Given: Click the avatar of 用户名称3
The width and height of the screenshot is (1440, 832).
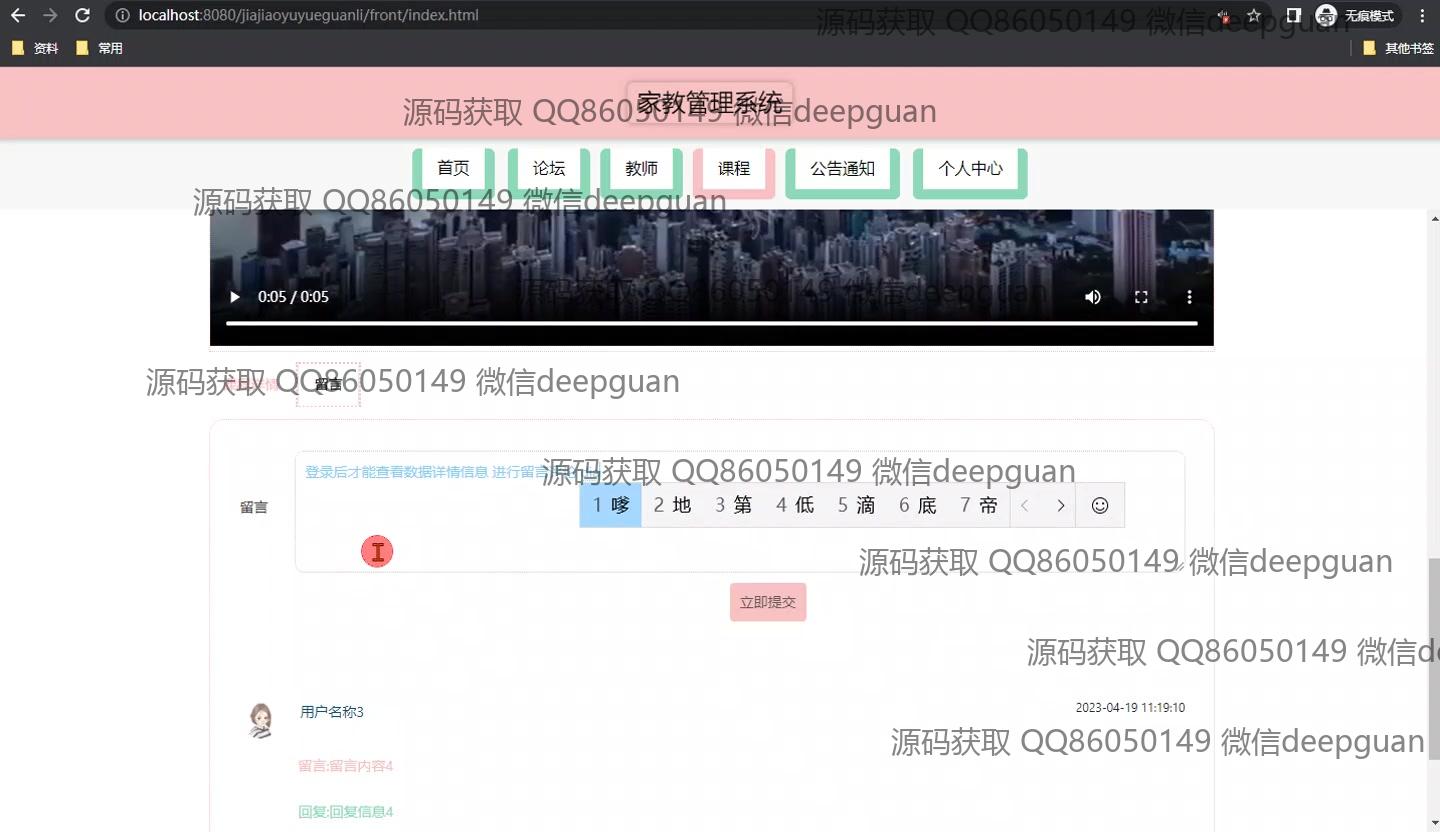Looking at the screenshot, I should tap(261, 719).
